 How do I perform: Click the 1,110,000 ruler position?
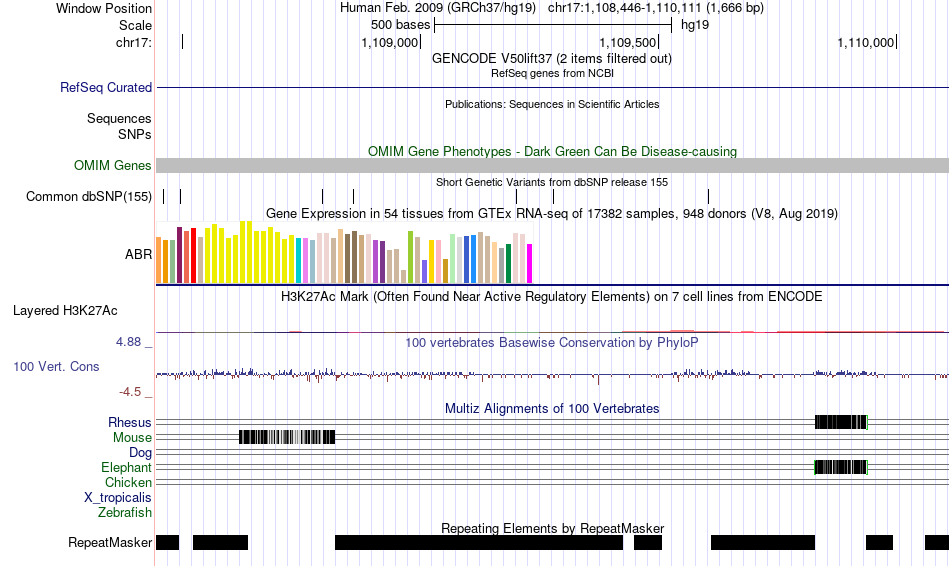point(866,42)
